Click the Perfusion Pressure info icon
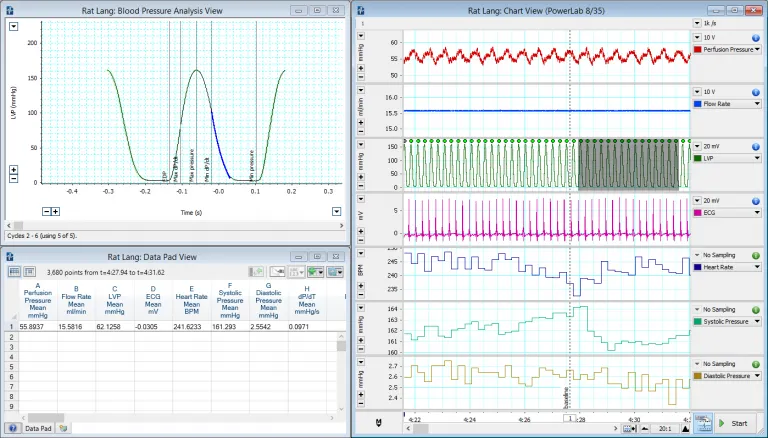The height and width of the screenshot is (438, 768). pos(756,36)
